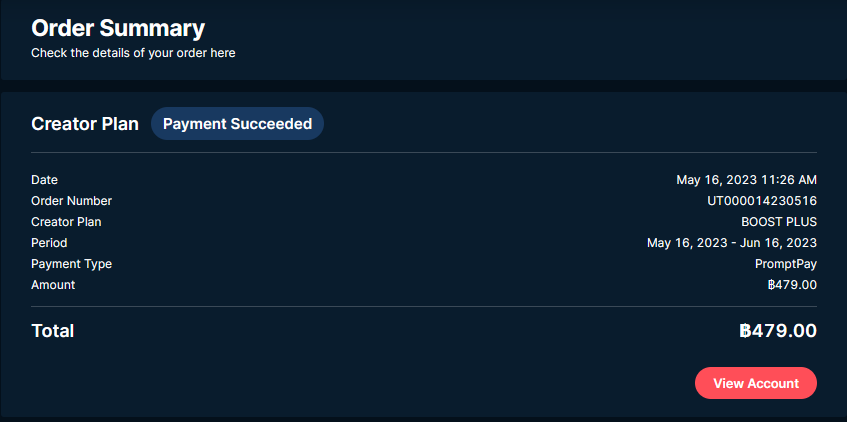
Task: Select the order number UT000014230516
Action: pos(762,201)
